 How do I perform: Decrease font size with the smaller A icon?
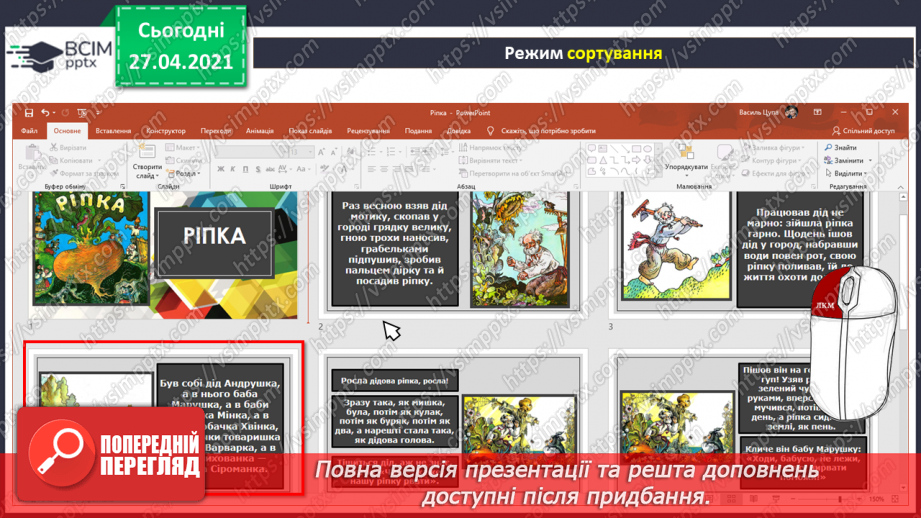pyautogui.click(x=333, y=152)
